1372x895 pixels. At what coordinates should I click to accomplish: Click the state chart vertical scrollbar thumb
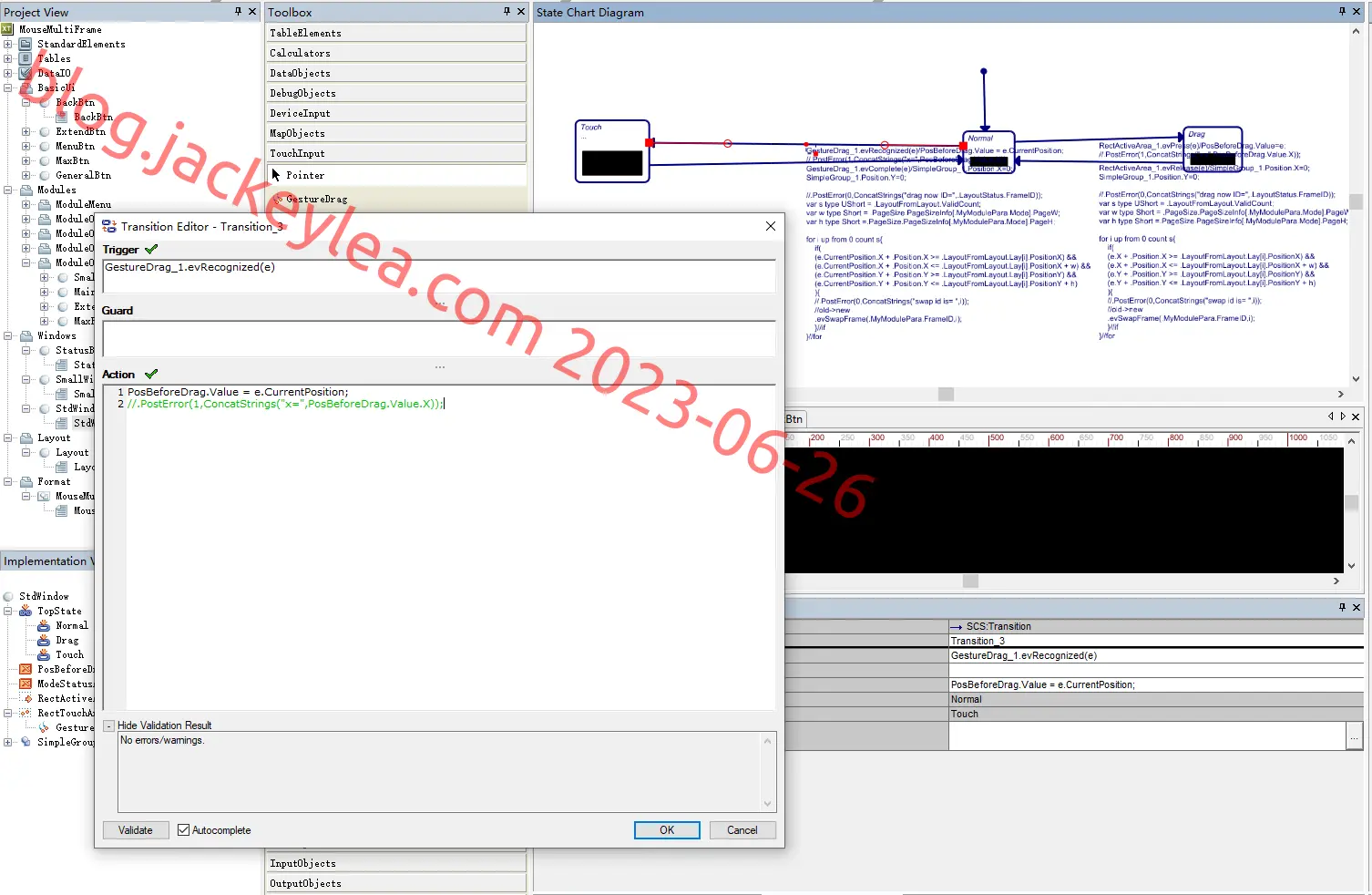[x=1356, y=201]
